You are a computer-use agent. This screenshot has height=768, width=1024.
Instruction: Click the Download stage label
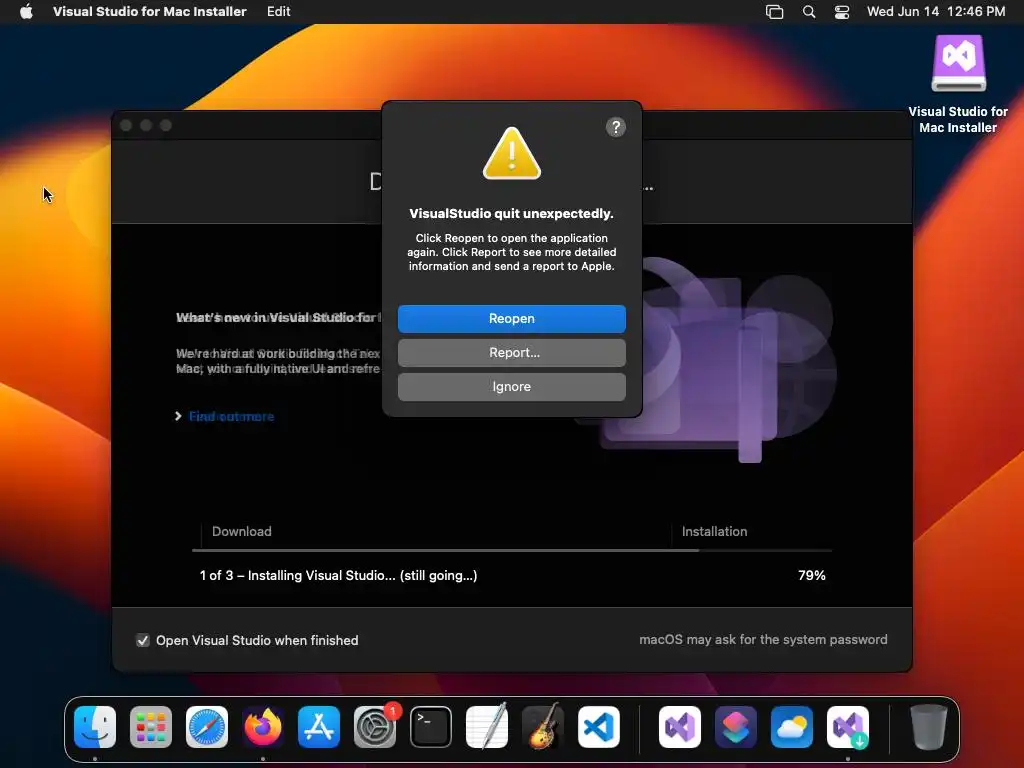(x=242, y=532)
